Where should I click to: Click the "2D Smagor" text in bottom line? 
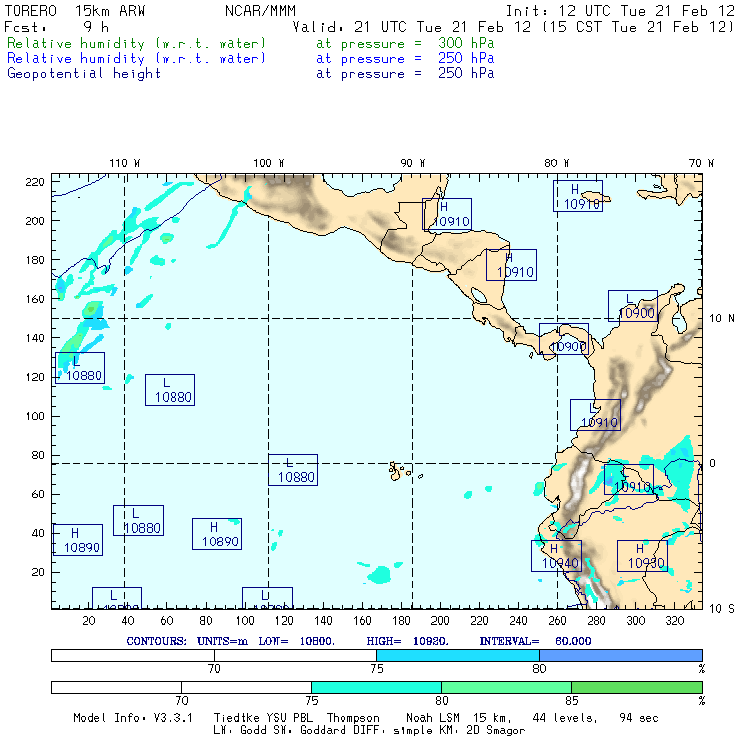[496, 730]
